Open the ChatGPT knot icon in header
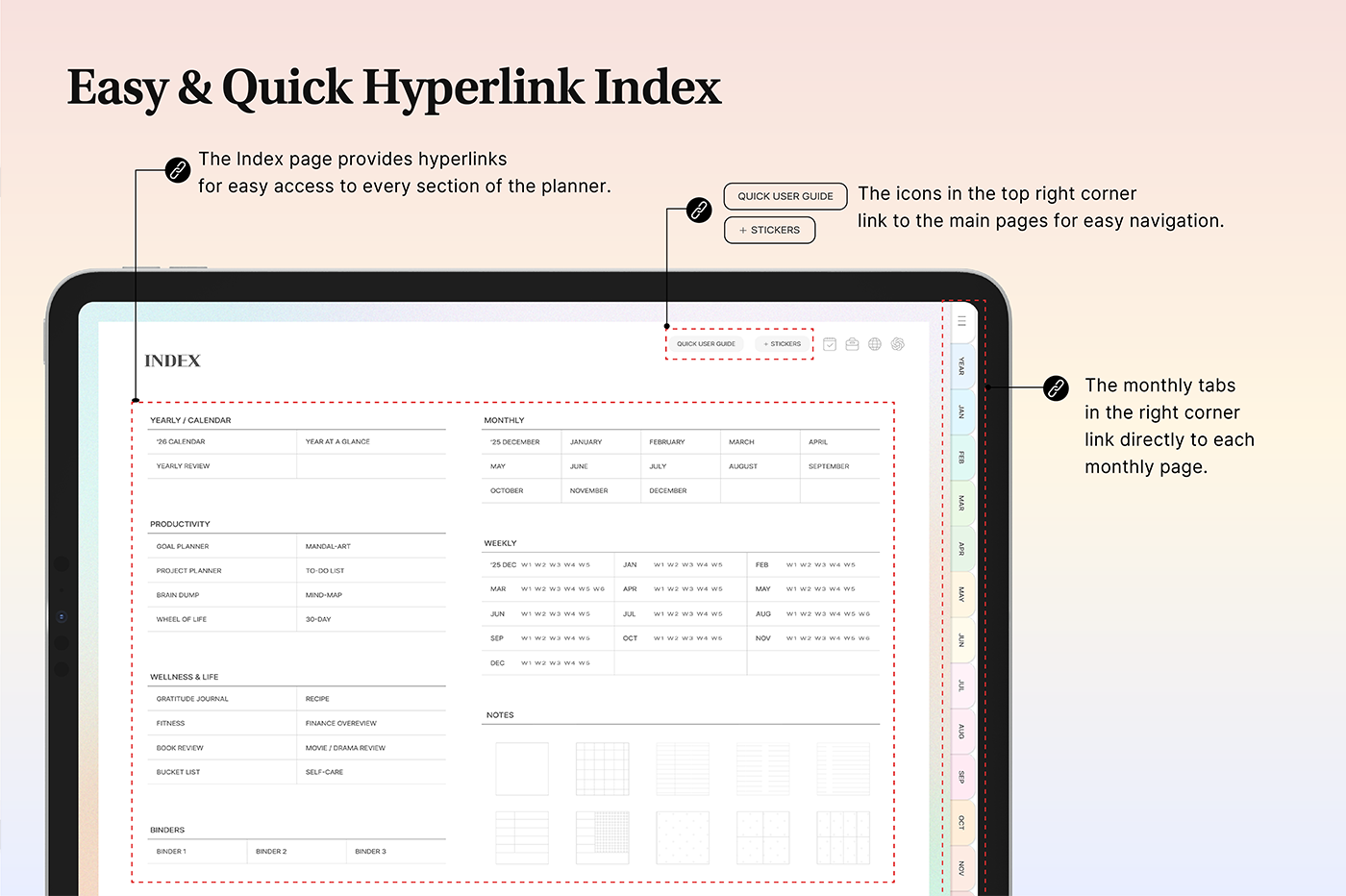Screen dimensions: 1346x896 (898, 344)
